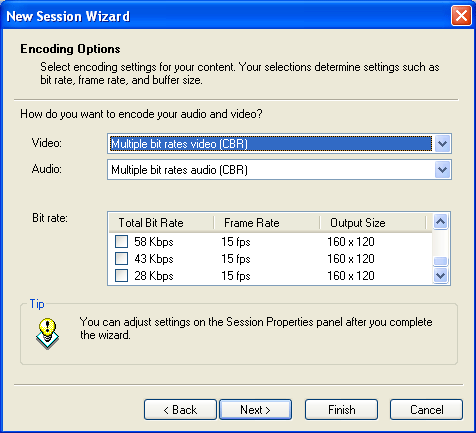The image size is (476, 433).
Task: Select the 28 Kbps row output size cell
Action: tap(351, 276)
